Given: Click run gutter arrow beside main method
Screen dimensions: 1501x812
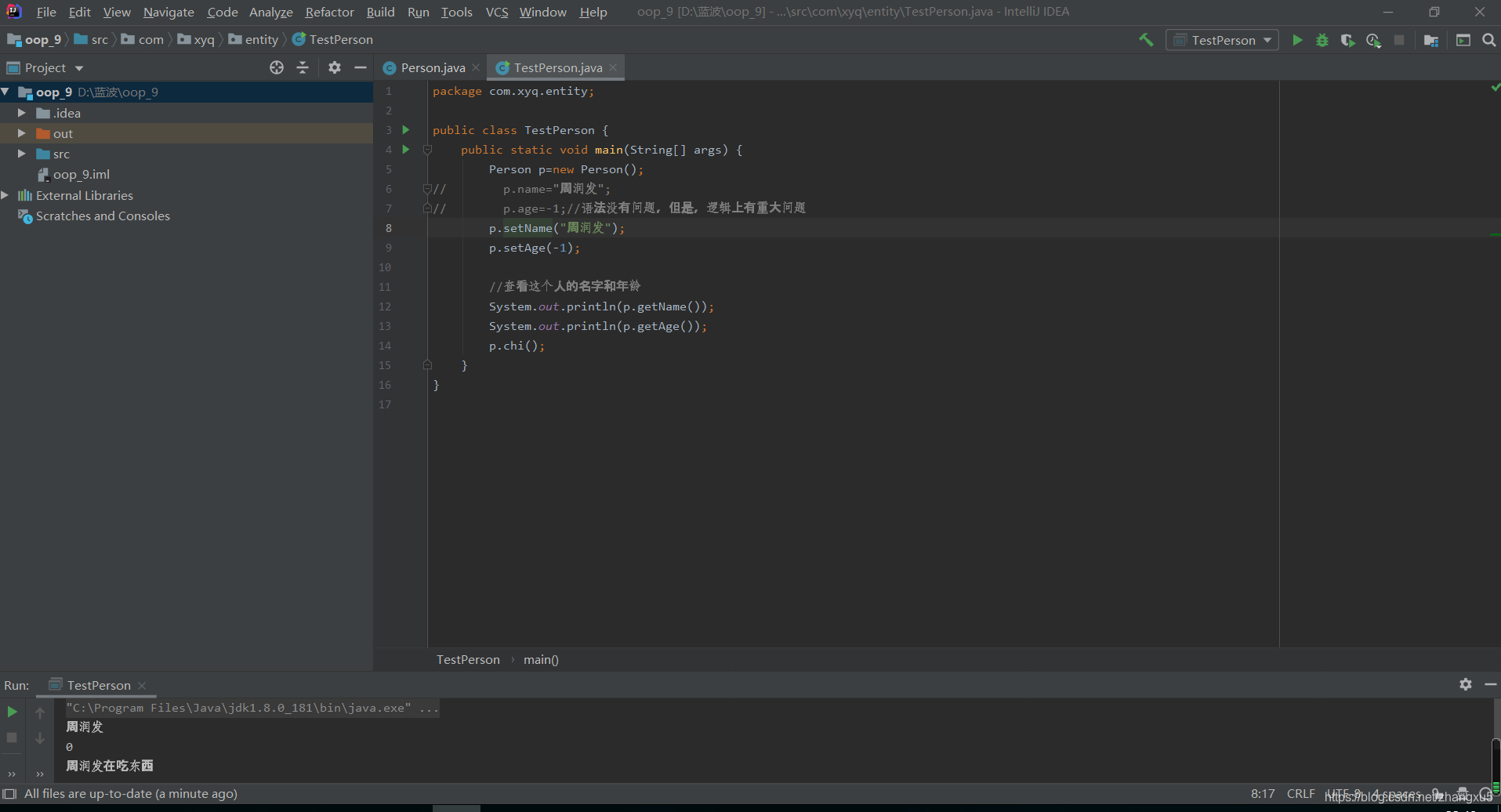Looking at the screenshot, I should (406, 149).
